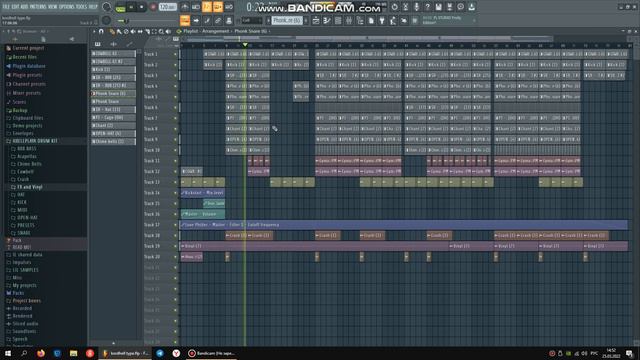Open the OPTIONS menu
Image resolution: width=640 pixels, height=360 pixels.
click(x=67, y=7)
